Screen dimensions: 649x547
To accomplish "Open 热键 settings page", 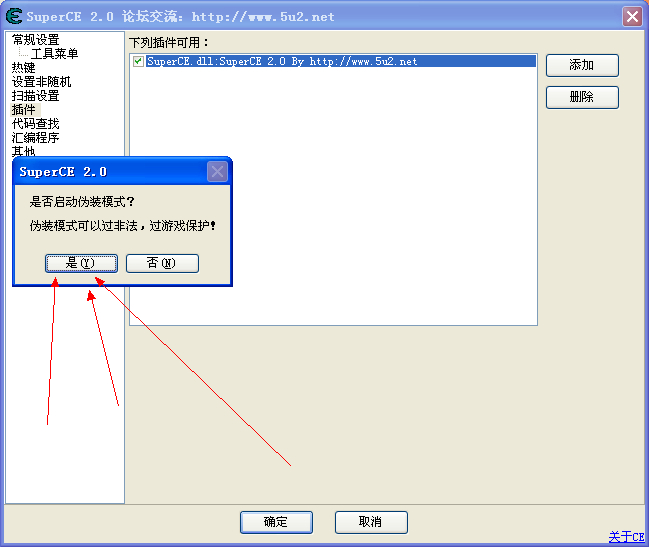I will 24,67.
